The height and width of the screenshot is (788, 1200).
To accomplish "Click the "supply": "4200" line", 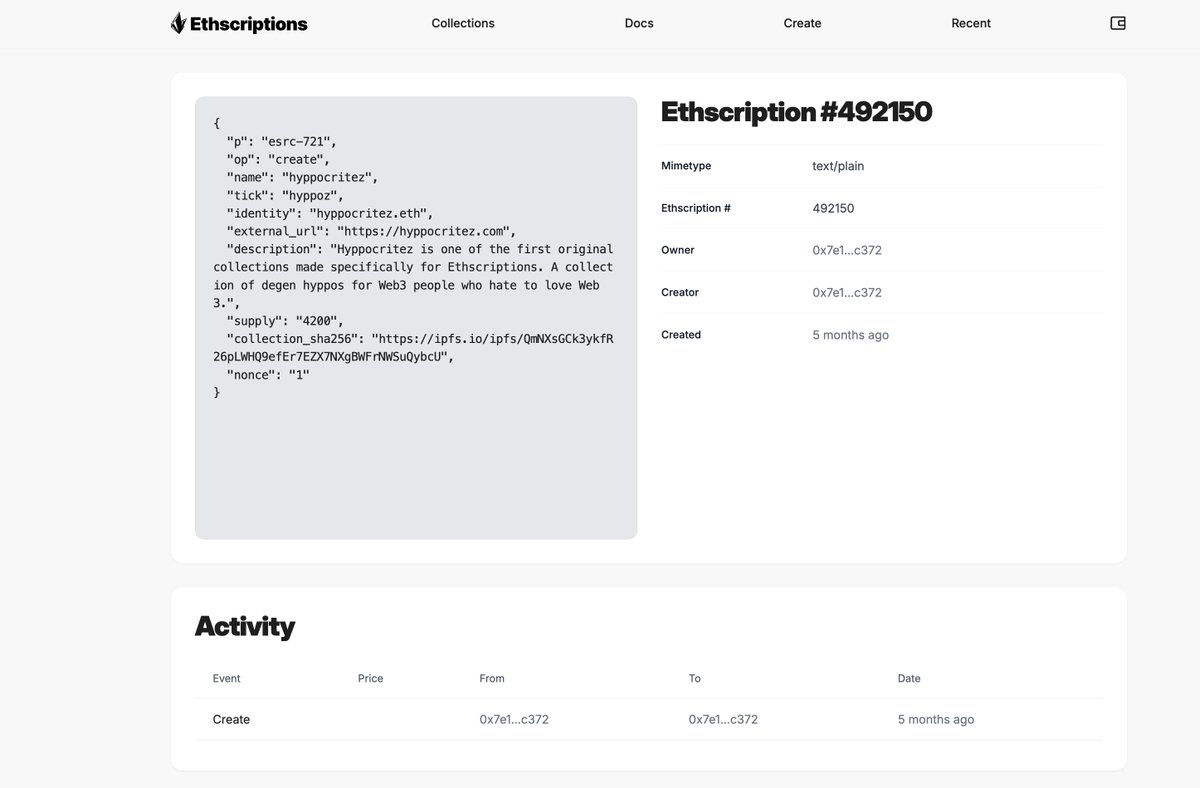I will 285,321.
